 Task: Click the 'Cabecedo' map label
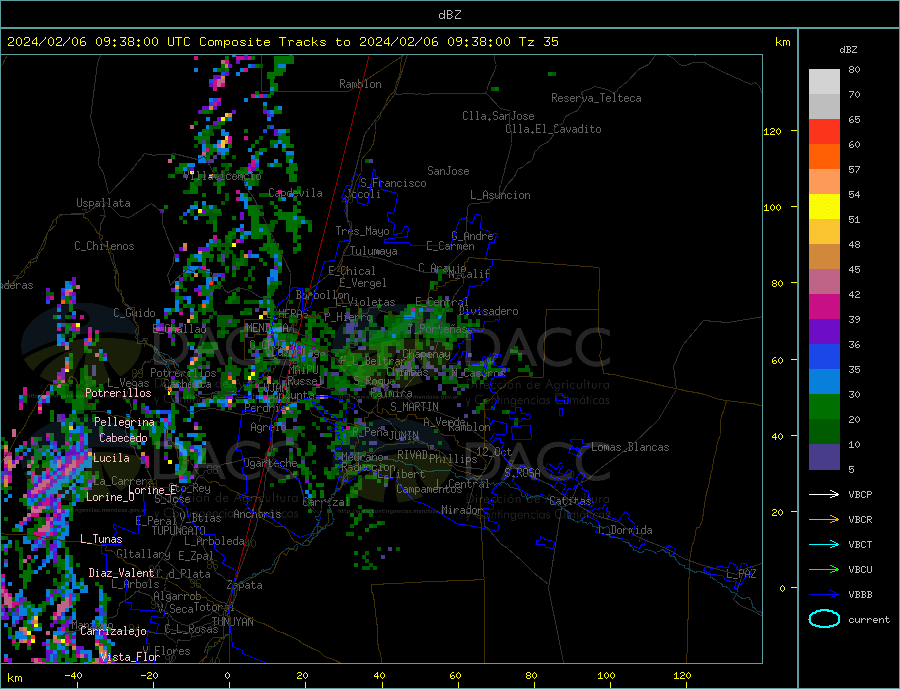(x=123, y=438)
